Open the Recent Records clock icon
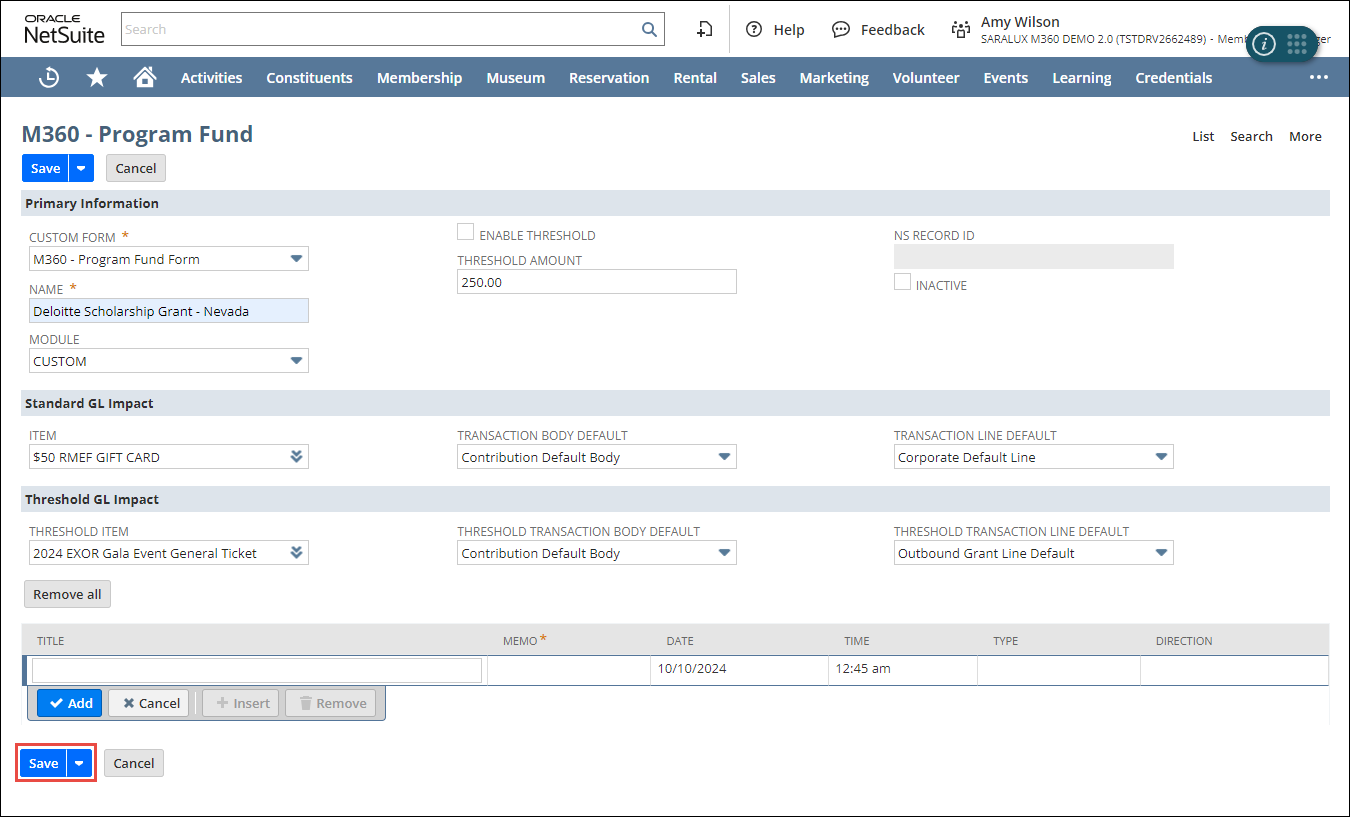 coord(49,77)
